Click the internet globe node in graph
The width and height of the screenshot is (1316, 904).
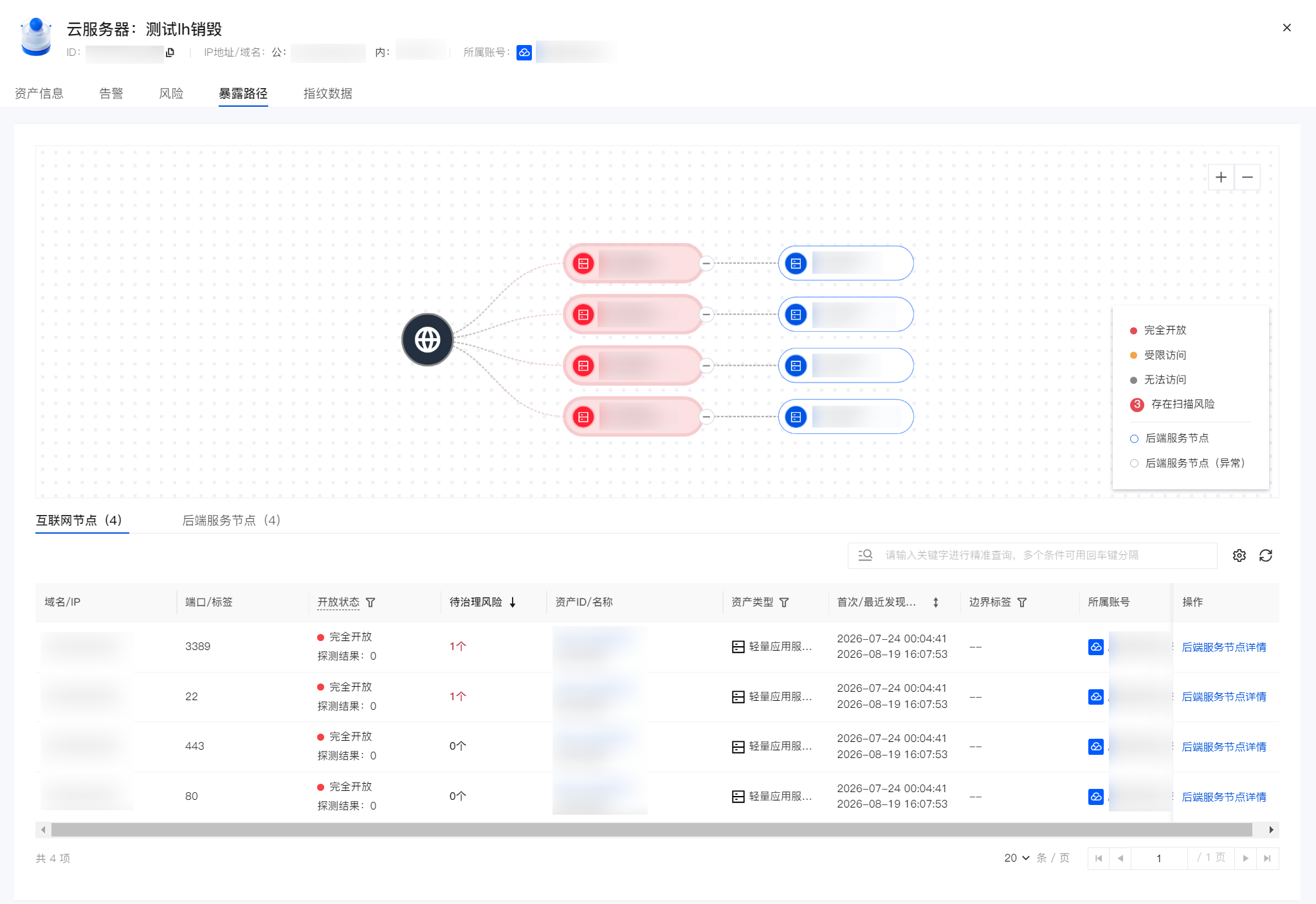point(428,339)
